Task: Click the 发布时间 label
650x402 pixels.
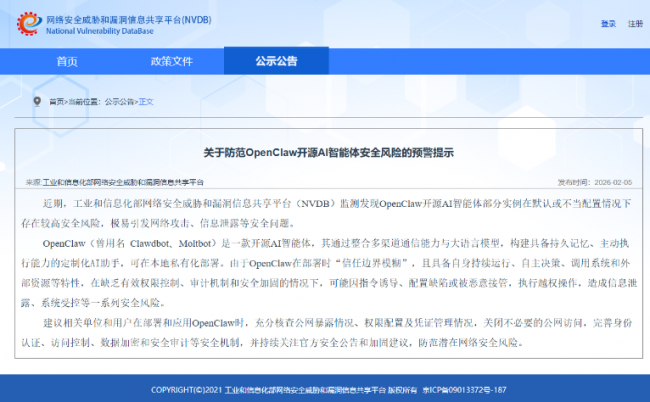Action: [574, 182]
